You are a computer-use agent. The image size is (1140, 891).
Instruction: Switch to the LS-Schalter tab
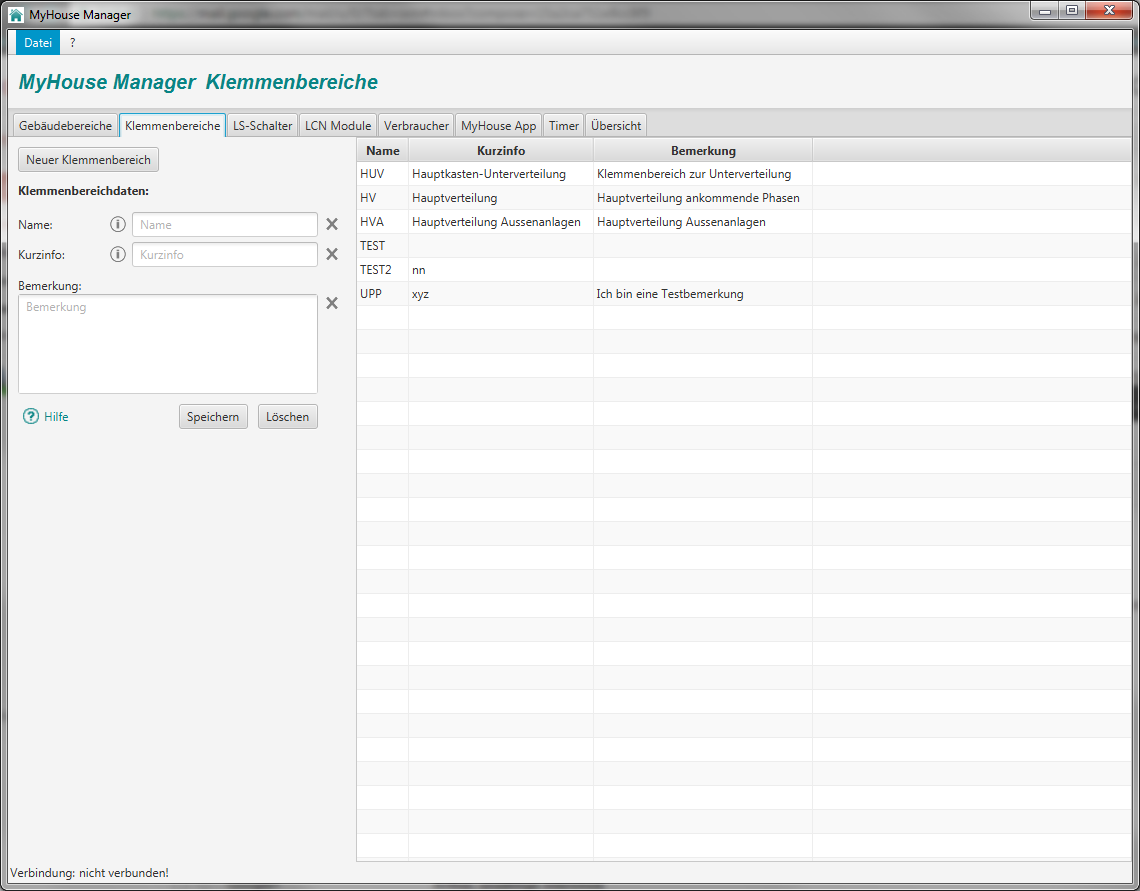point(262,126)
